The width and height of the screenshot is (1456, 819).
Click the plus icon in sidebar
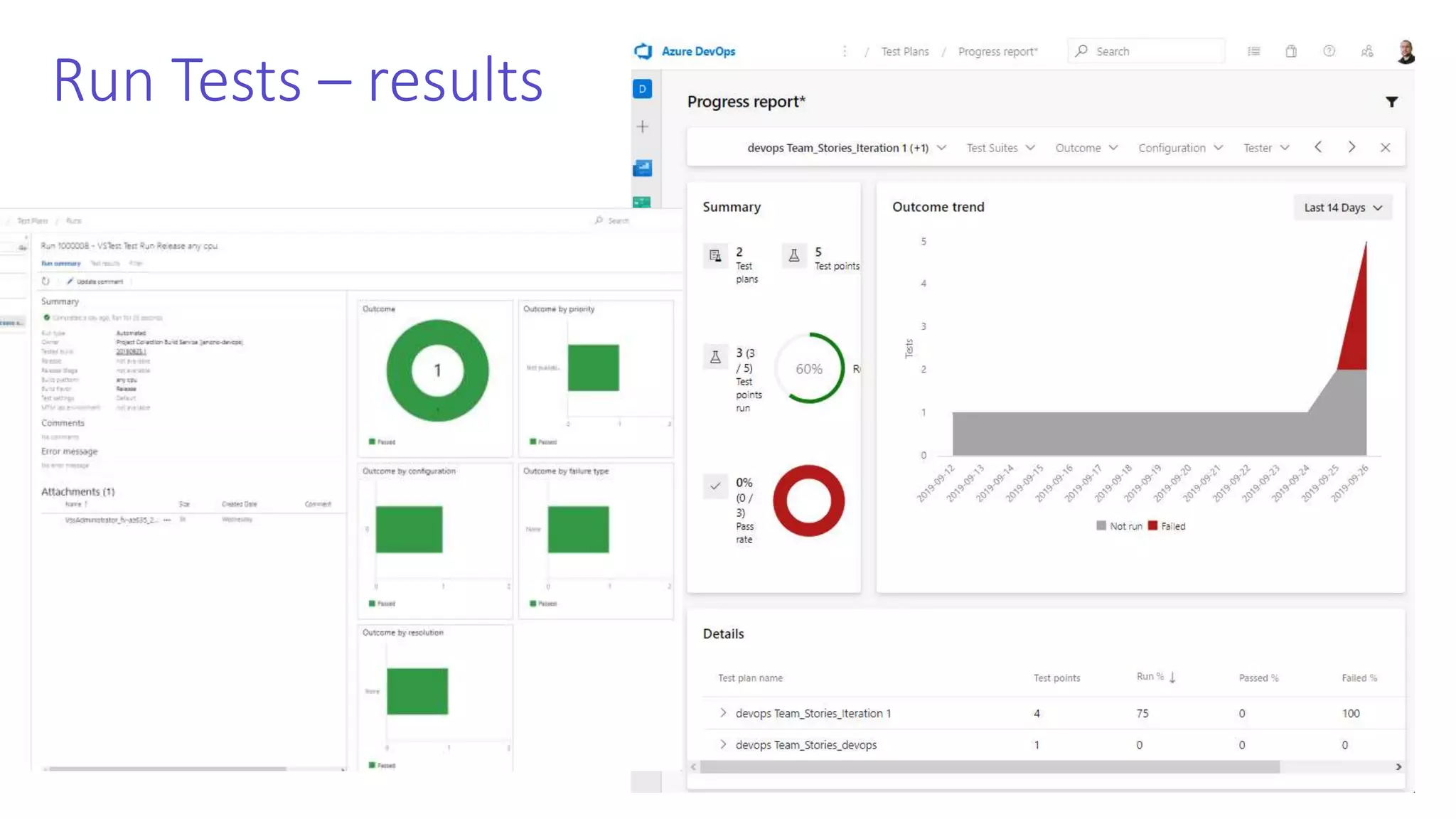coord(643,127)
